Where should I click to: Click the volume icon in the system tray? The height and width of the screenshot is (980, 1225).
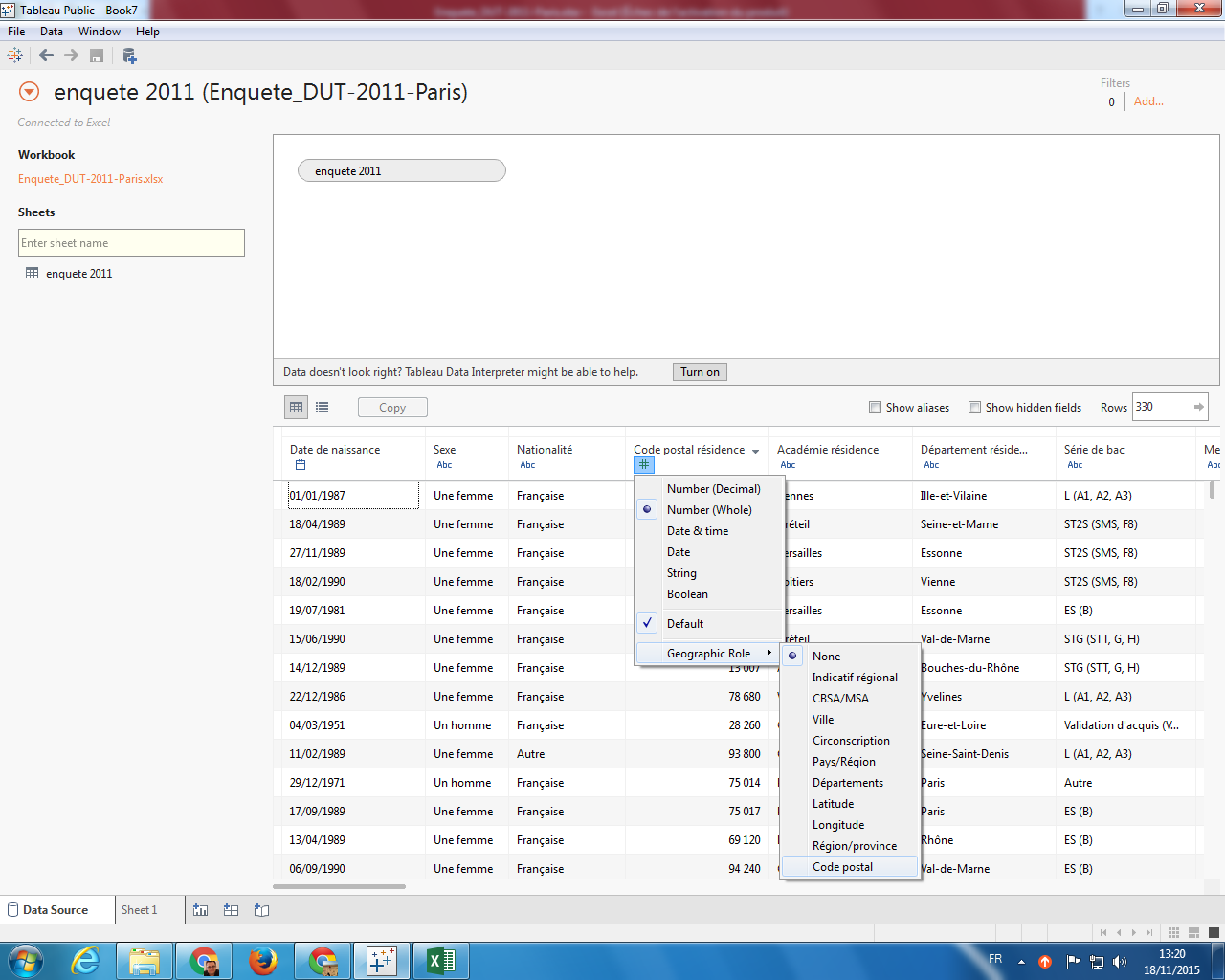1120,962
